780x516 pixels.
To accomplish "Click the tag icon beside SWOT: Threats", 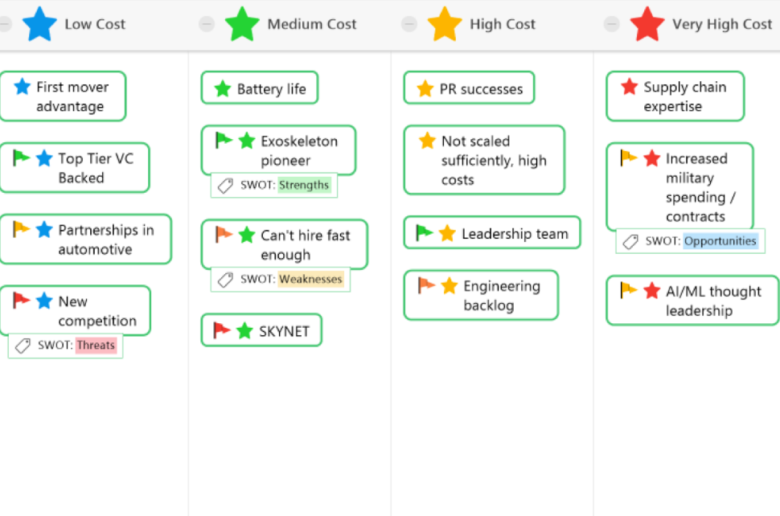I will coord(23,345).
